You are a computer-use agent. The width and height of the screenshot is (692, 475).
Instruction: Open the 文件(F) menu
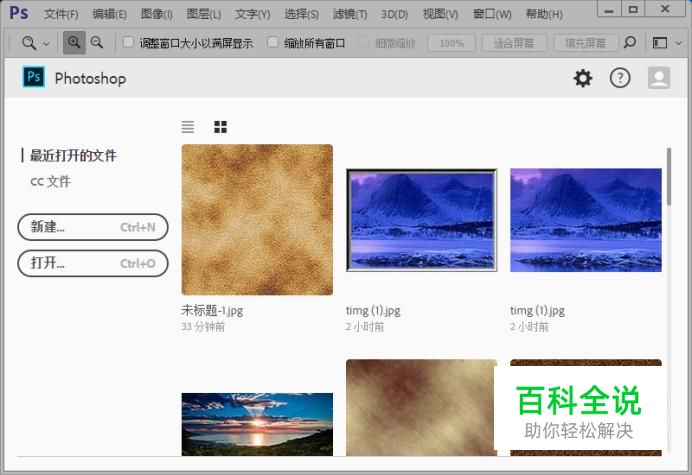[x=61, y=14]
